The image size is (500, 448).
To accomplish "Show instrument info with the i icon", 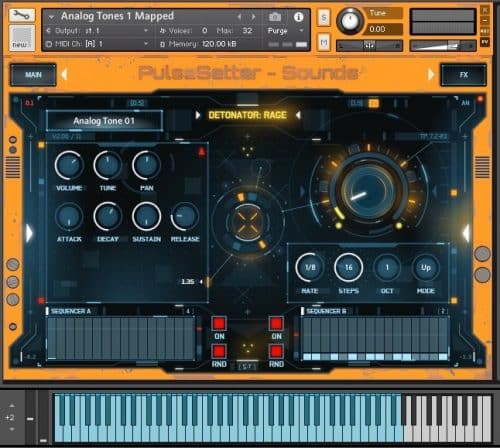I will (298, 17).
